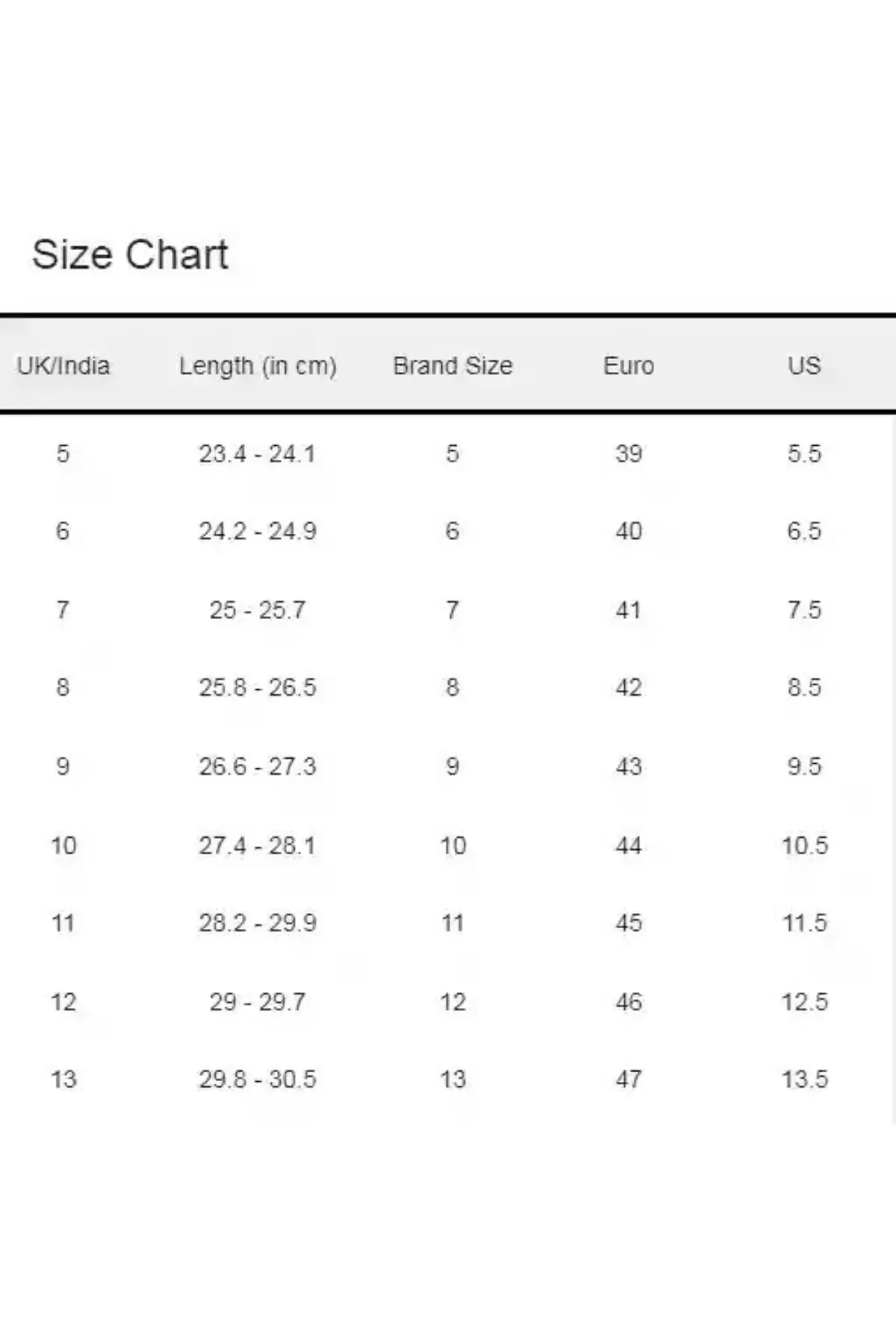The width and height of the screenshot is (896, 1344).
Task: Click the 24.2 - 24.9 length cell
Action: [x=258, y=531]
